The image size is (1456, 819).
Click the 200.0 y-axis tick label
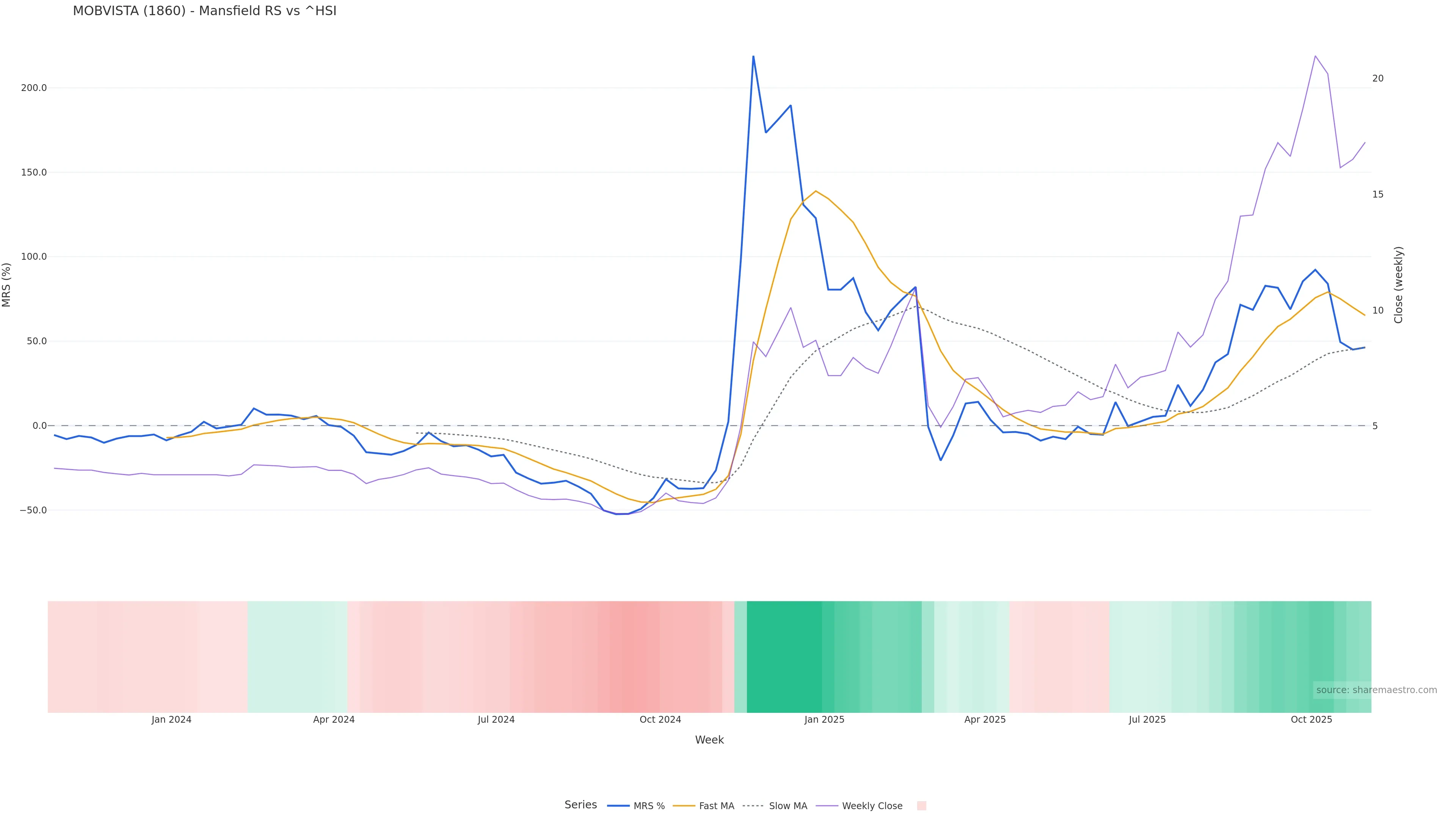(x=33, y=88)
